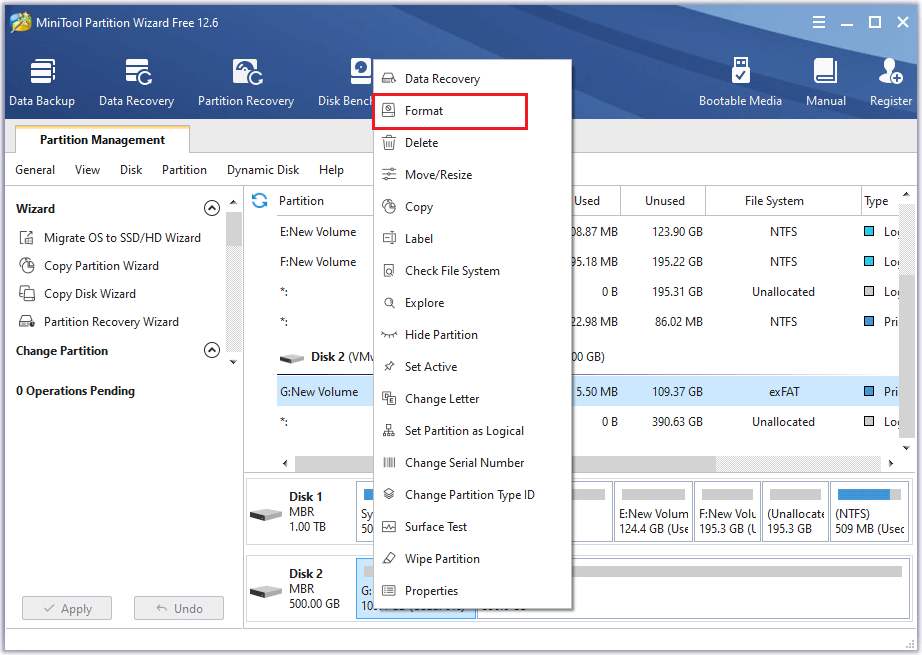Click horizontal scrollbar left arrow
This screenshot has height=655, width=922.
[285, 463]
